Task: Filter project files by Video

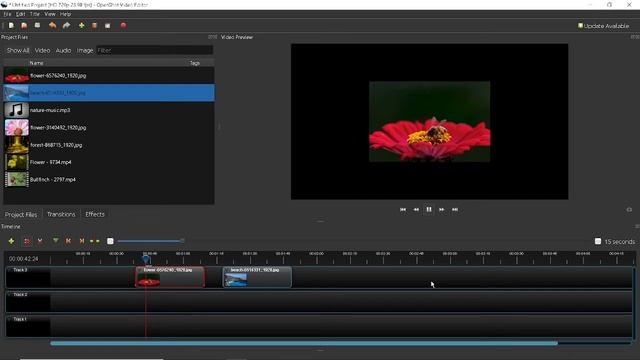Action: pyautogui.click(x=42, y=50)
